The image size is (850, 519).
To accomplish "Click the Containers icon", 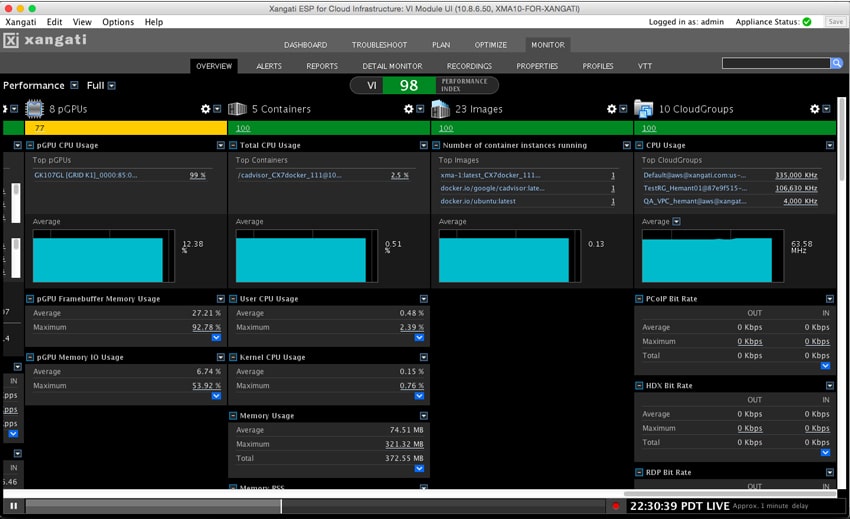I will tap(237, 109).
